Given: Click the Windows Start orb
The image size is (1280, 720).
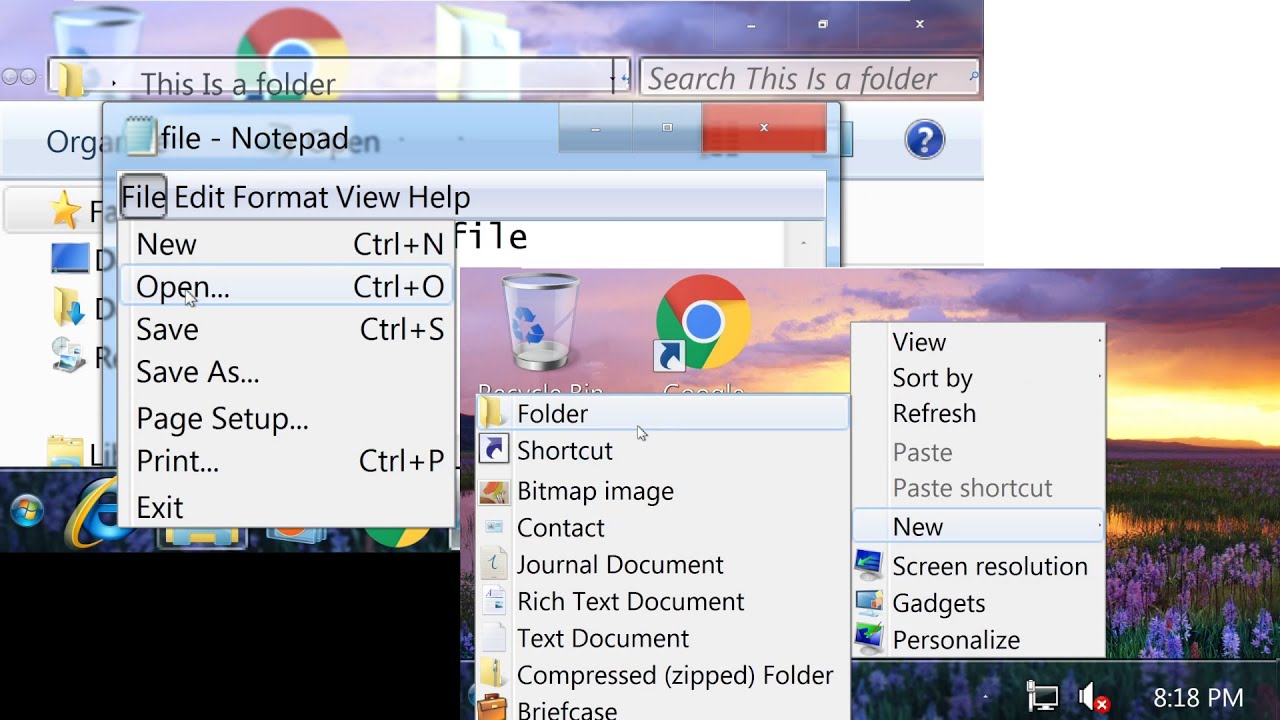Looking at the screenshot, I should pyautogui.click(x=27, y=512).
